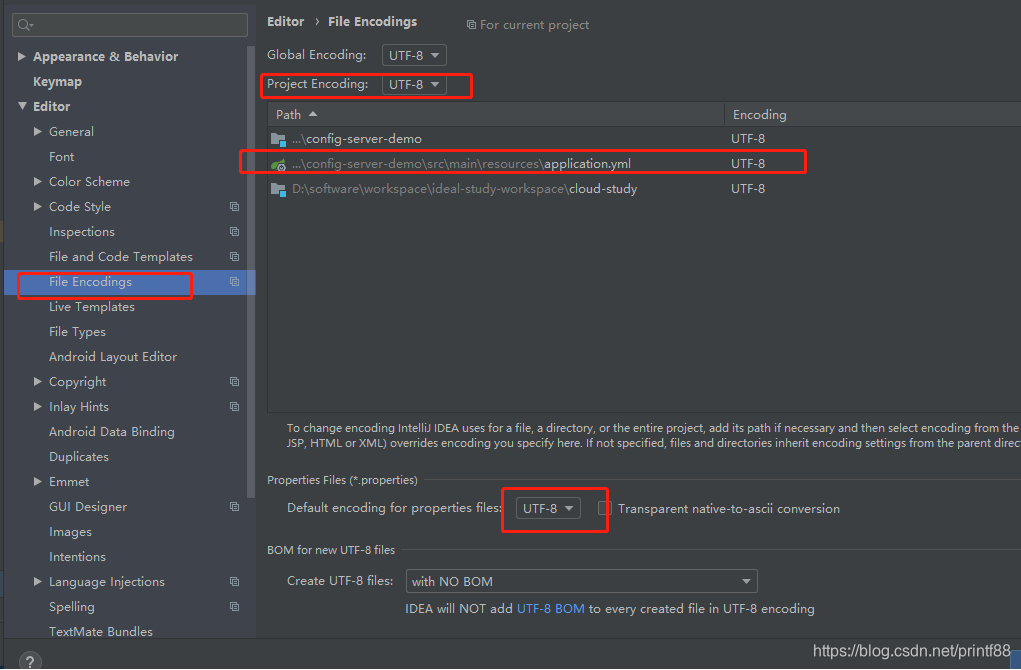Expand the Inlay Hints tree node

(38, 406)
